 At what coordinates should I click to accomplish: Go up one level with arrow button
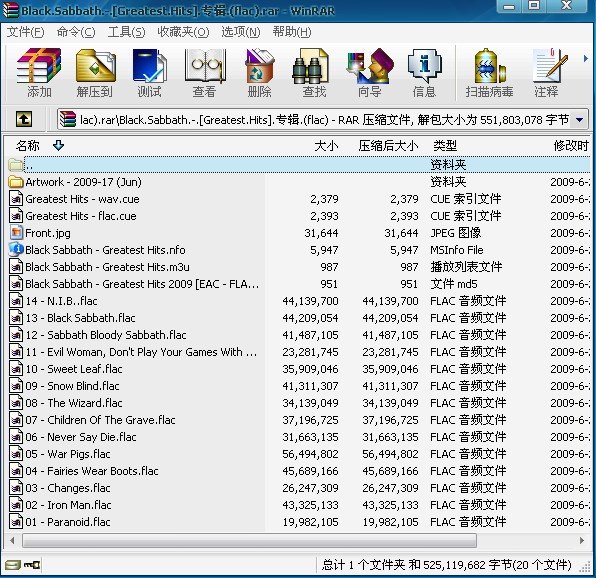(24, 119)
